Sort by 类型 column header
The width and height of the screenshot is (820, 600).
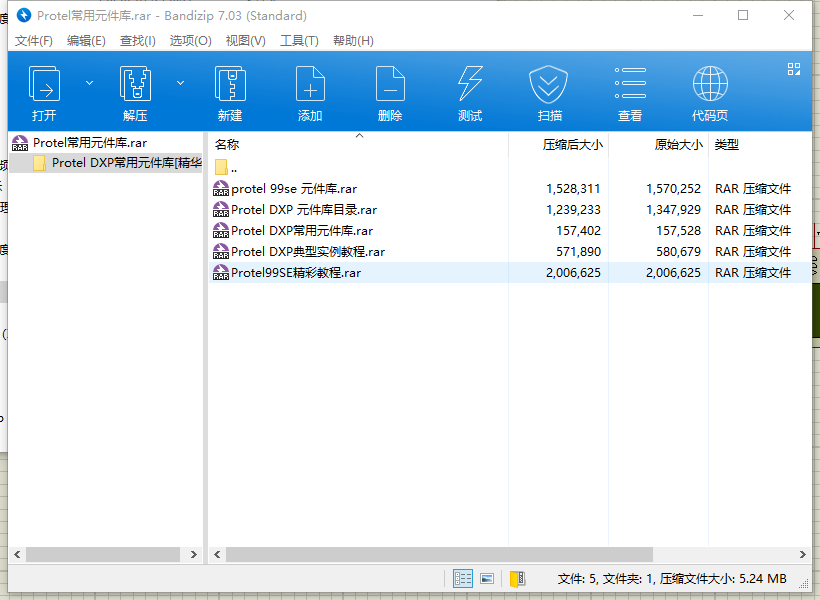(x=760, y=144)
